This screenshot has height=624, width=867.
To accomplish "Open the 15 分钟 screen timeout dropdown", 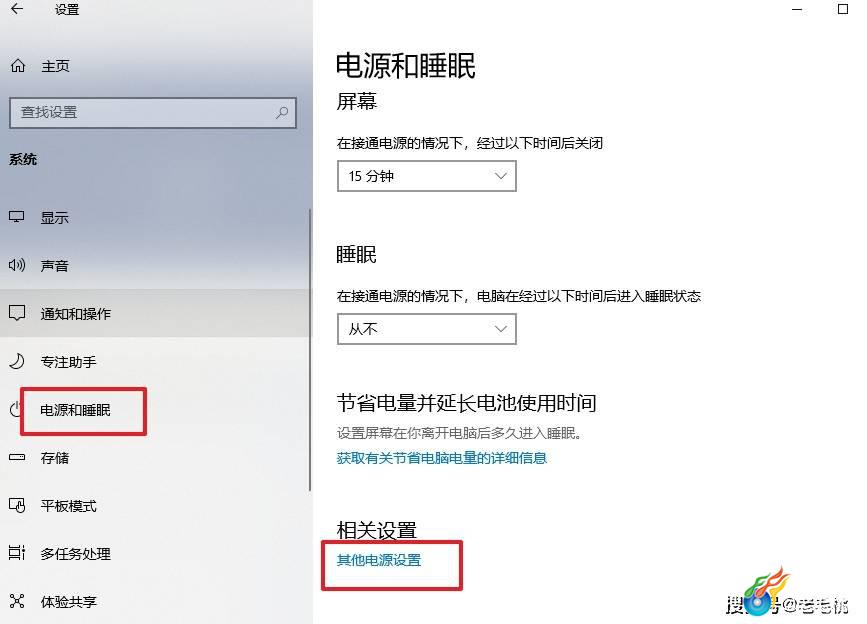I will coord(426,176).
